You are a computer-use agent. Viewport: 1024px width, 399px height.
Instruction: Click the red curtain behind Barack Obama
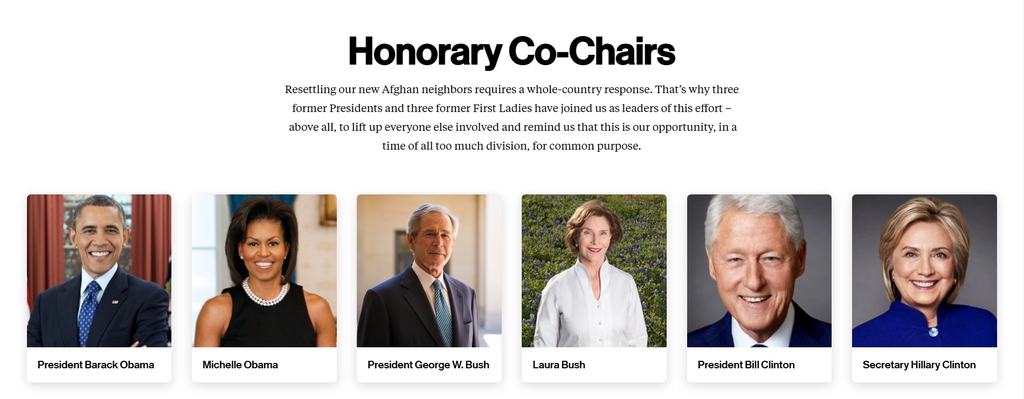pyautogui.click(x=45, y=249)
